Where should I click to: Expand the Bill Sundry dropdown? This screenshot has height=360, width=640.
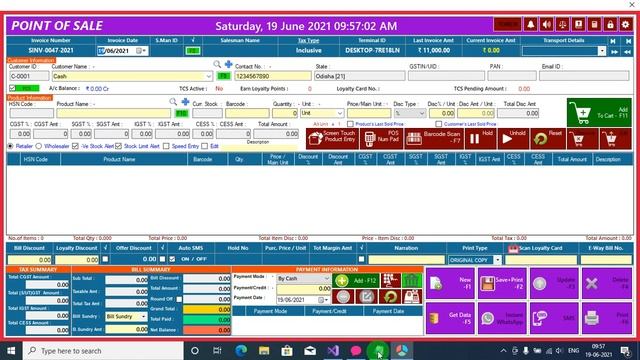143,316
